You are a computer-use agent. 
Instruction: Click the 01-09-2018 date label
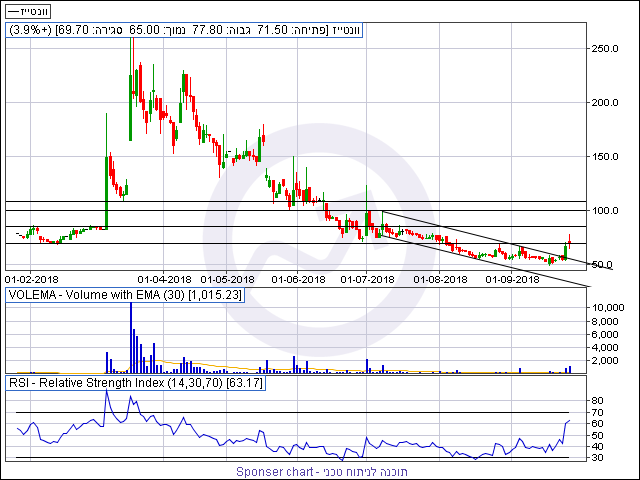(x=511, y=279)
